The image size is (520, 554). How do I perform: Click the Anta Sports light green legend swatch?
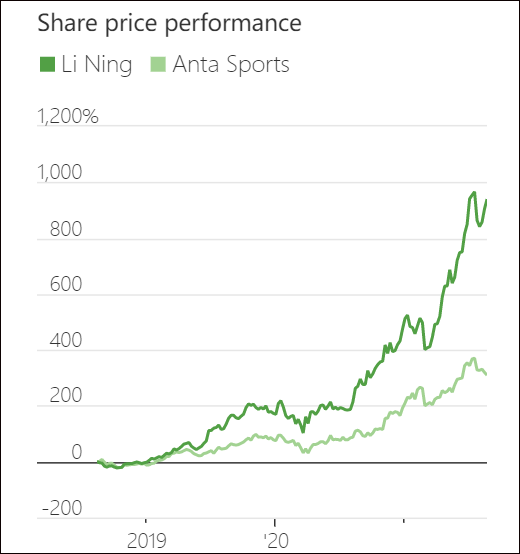(158, 64)
